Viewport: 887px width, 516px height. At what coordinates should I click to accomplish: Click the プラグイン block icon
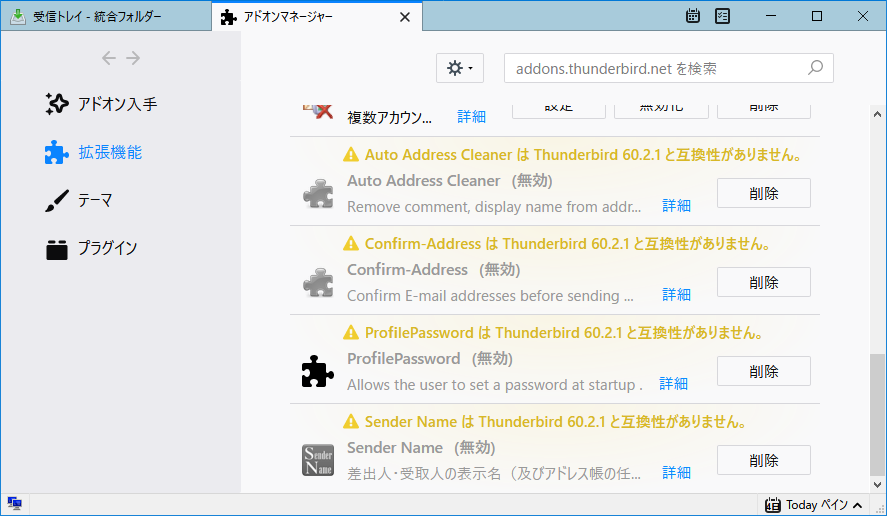57,249
